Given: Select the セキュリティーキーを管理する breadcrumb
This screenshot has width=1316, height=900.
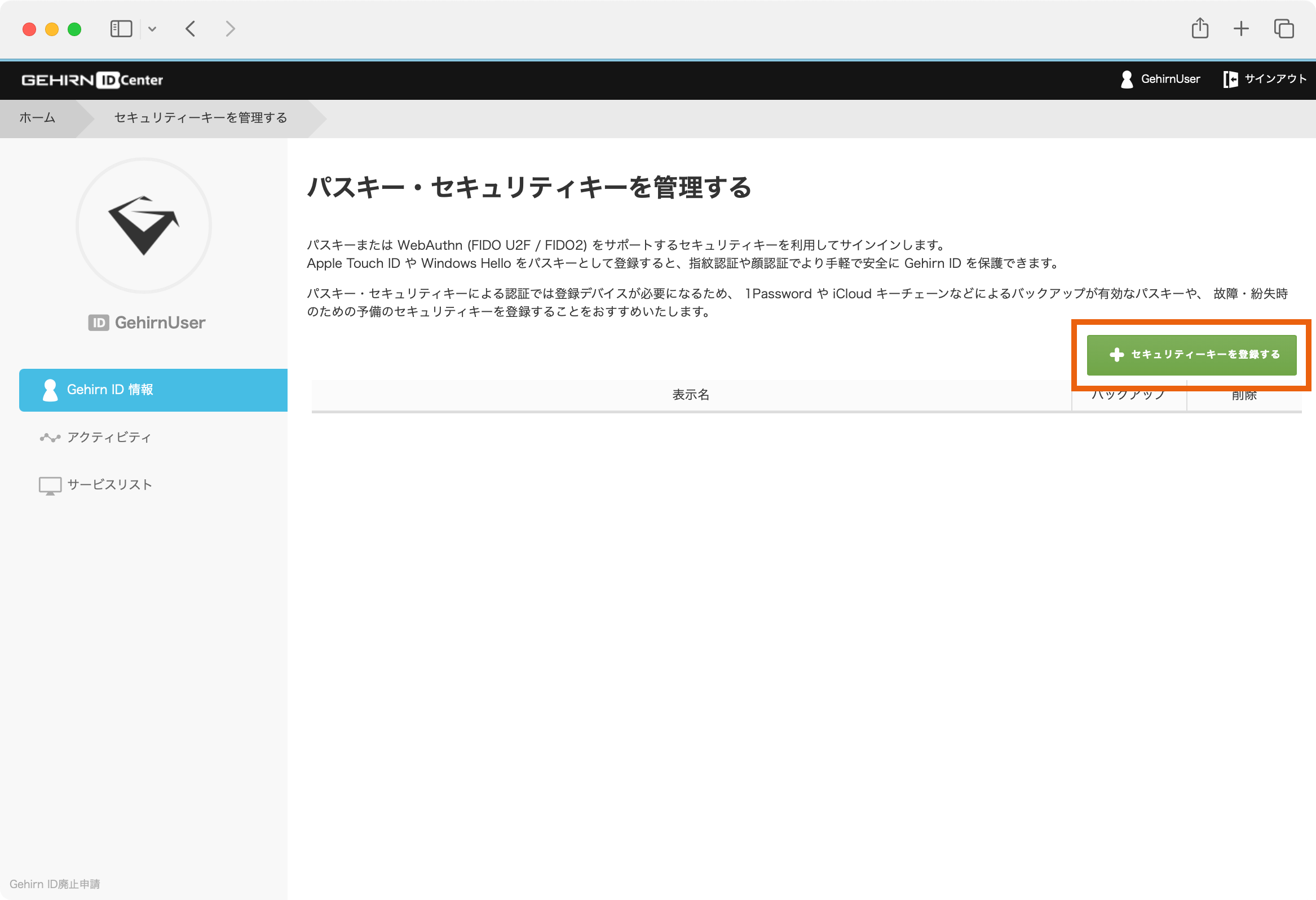Looking at the screenshot, I should pyautogui.click(x=200, y=118).
